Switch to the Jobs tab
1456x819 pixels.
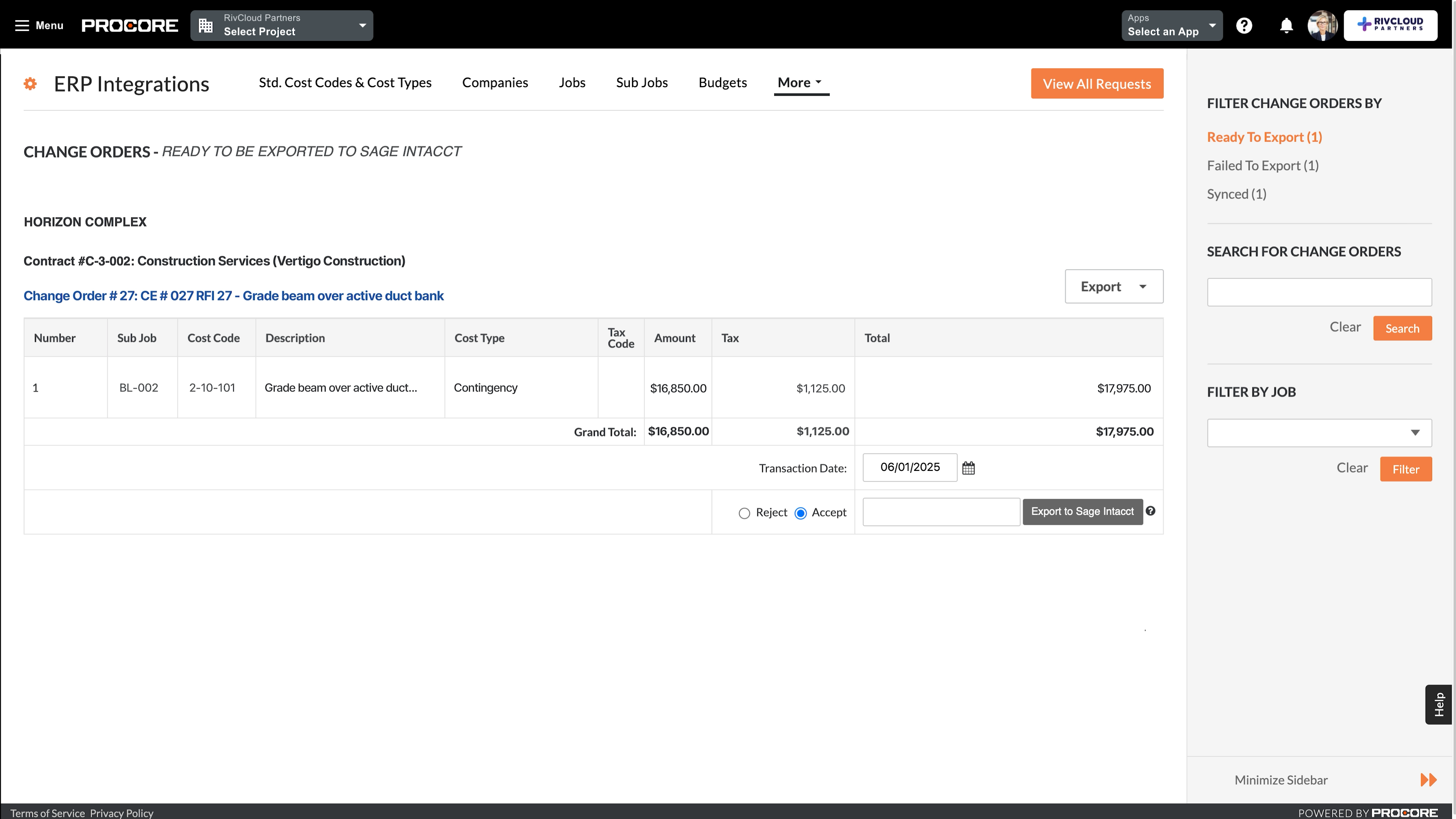[572, 83]
